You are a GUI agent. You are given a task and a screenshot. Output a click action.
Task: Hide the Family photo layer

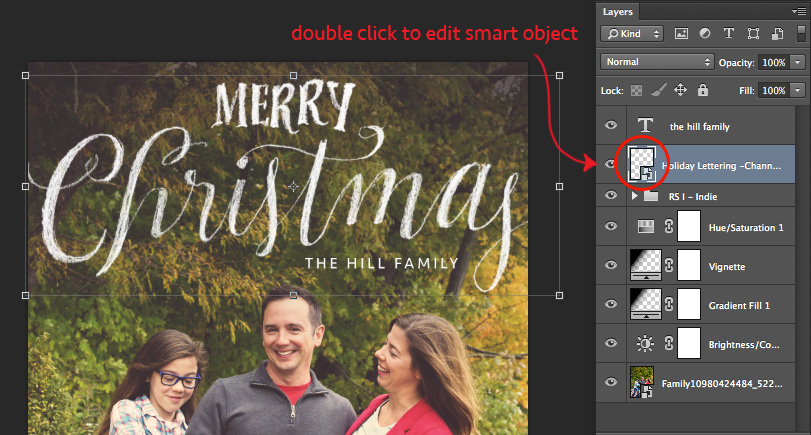(611, 382)
